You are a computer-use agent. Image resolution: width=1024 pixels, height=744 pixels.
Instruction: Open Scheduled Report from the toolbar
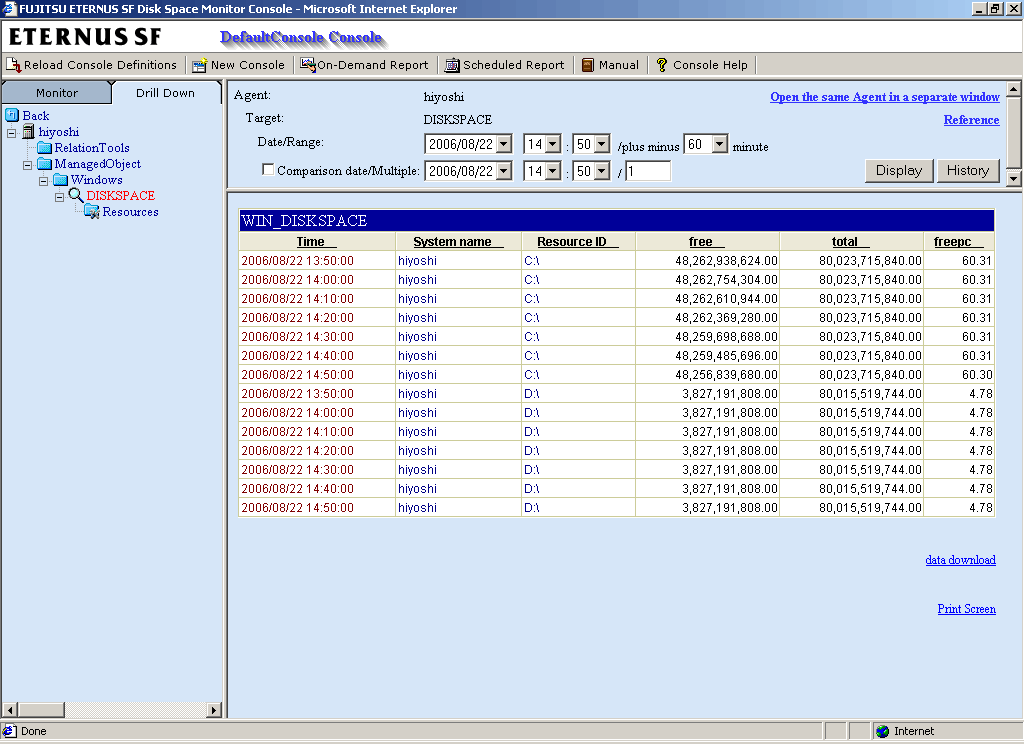[505, 65]
